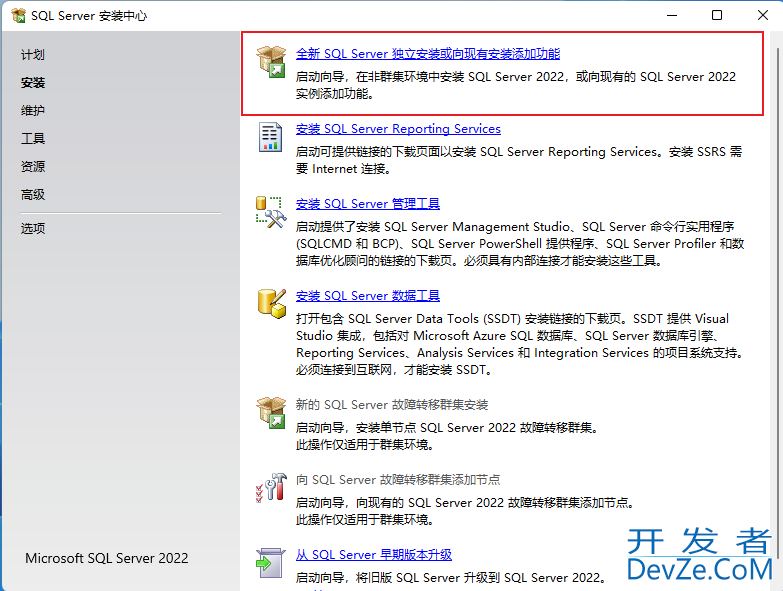Maximize the SQL Server 安装中心 window
This screenshot has width=783, height=591.
pyautogui.click(x=717, y=15)
